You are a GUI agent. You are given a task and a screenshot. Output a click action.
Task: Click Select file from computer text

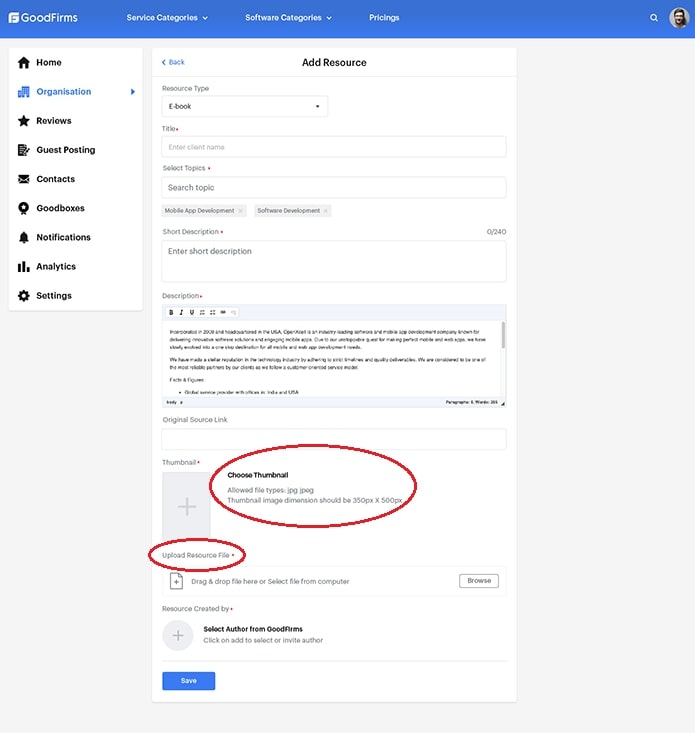[x=308, y=582]
